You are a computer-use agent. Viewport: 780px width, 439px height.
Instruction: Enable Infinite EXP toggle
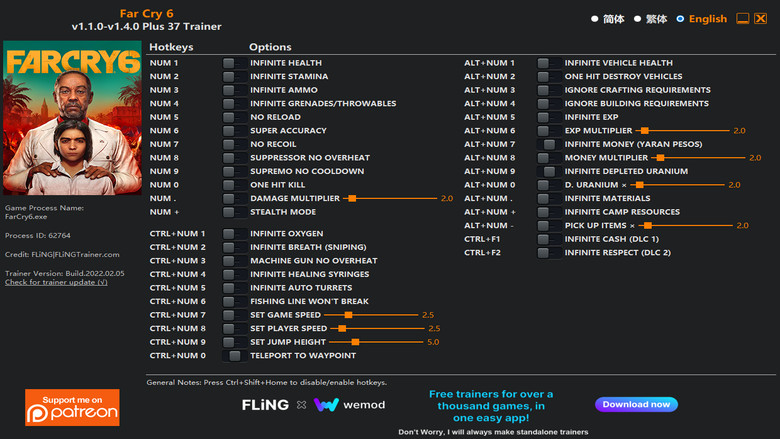549,117
